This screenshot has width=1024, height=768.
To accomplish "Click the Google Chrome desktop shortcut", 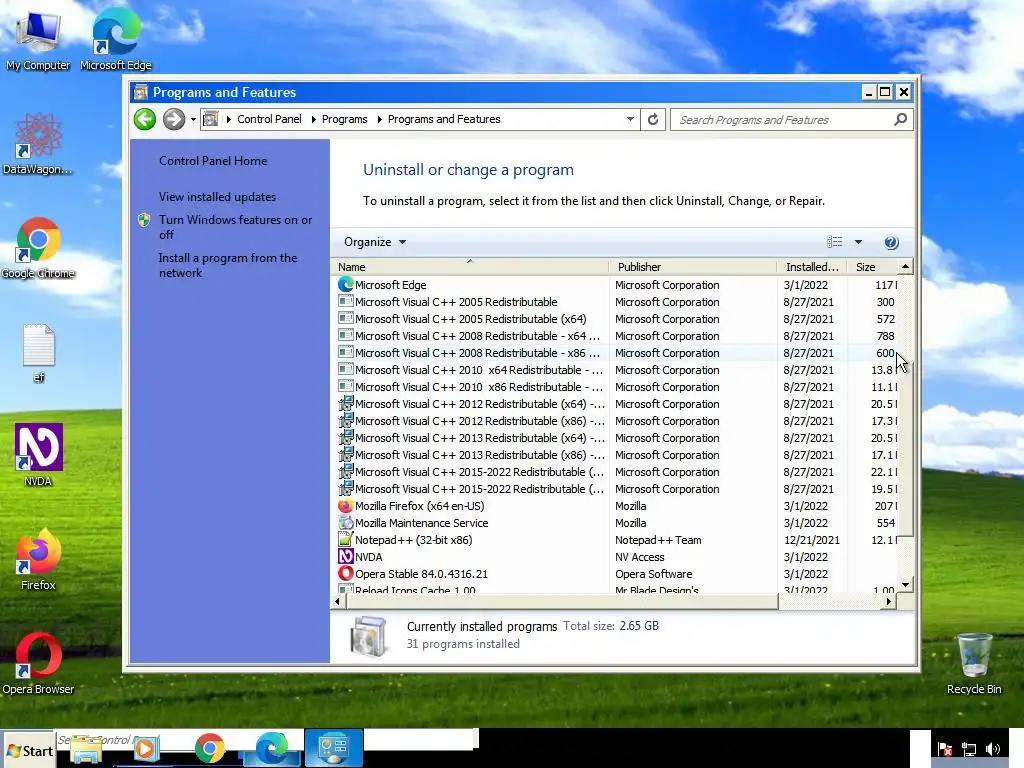I will point(38,248).
